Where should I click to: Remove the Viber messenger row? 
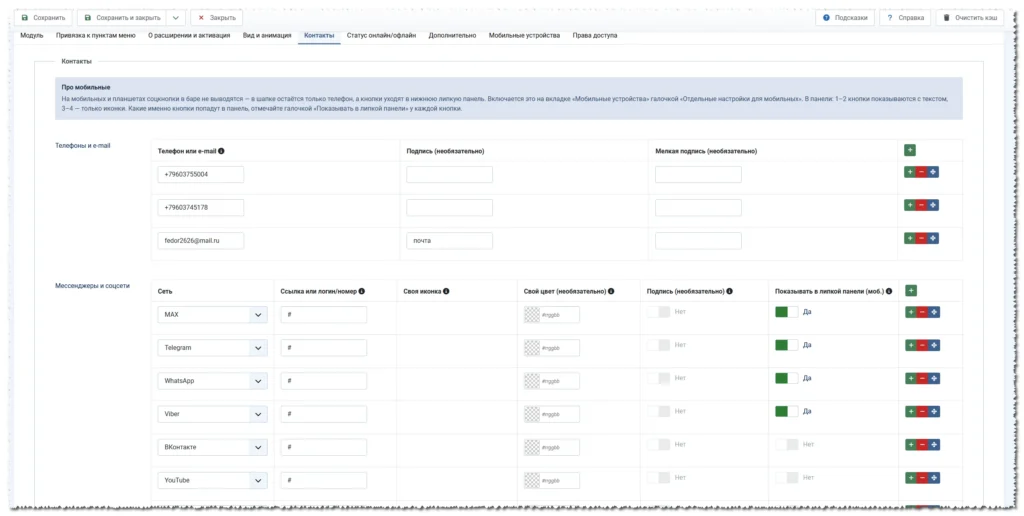(923, 411)
